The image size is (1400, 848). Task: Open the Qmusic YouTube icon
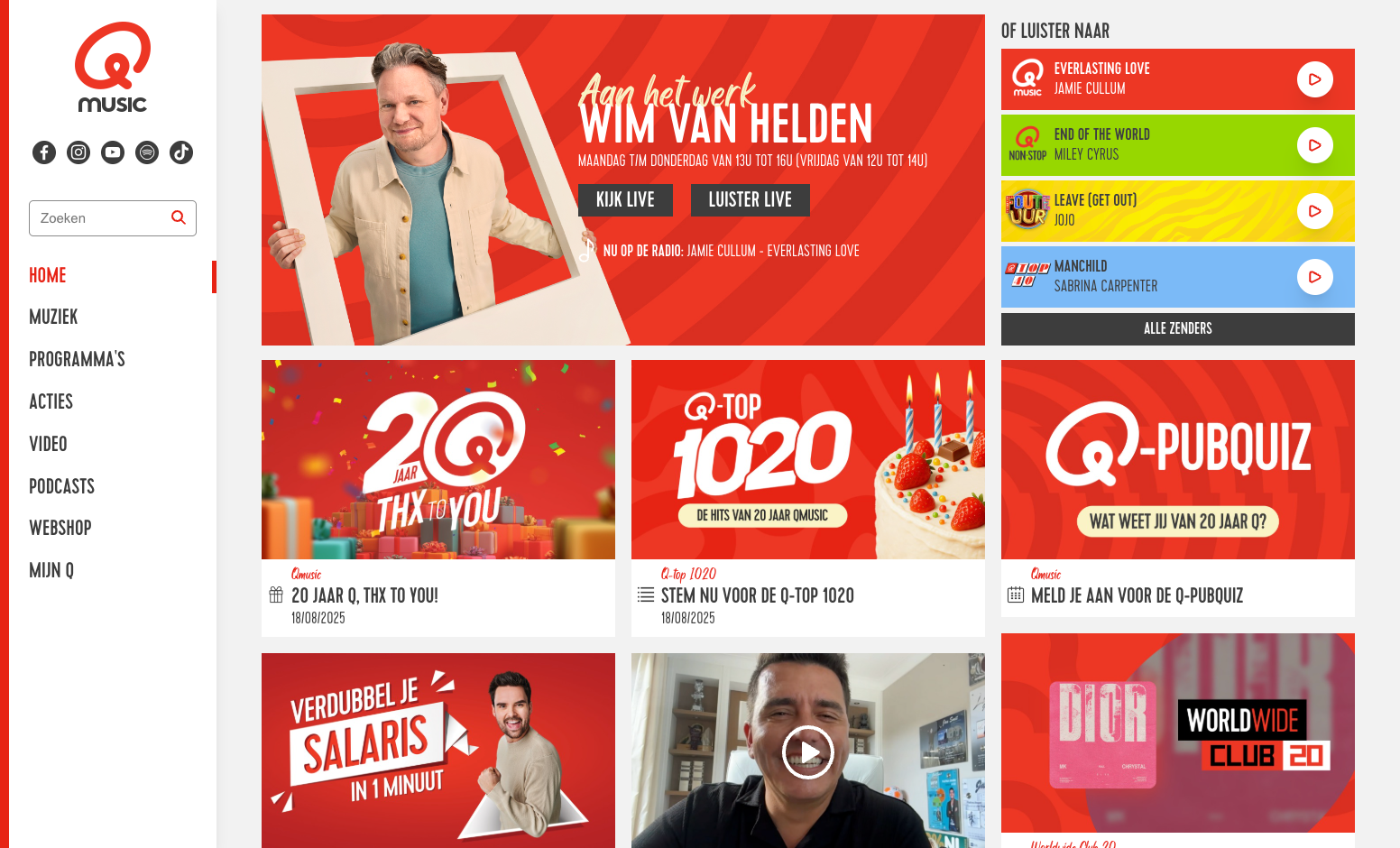(113, 152)
